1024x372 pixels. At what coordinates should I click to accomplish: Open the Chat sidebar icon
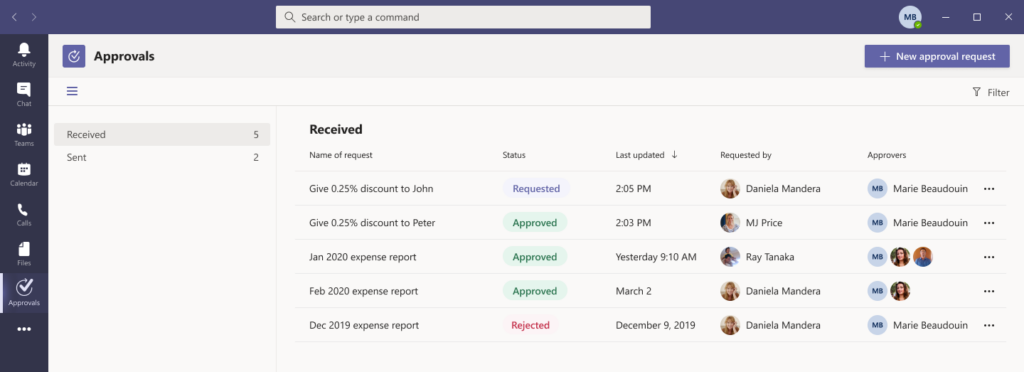(x=24, y=95)
